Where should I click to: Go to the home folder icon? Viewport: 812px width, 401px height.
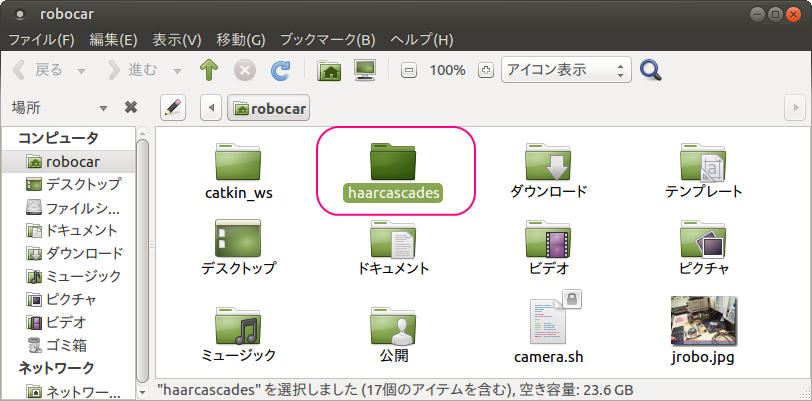[x=329, y=70]
